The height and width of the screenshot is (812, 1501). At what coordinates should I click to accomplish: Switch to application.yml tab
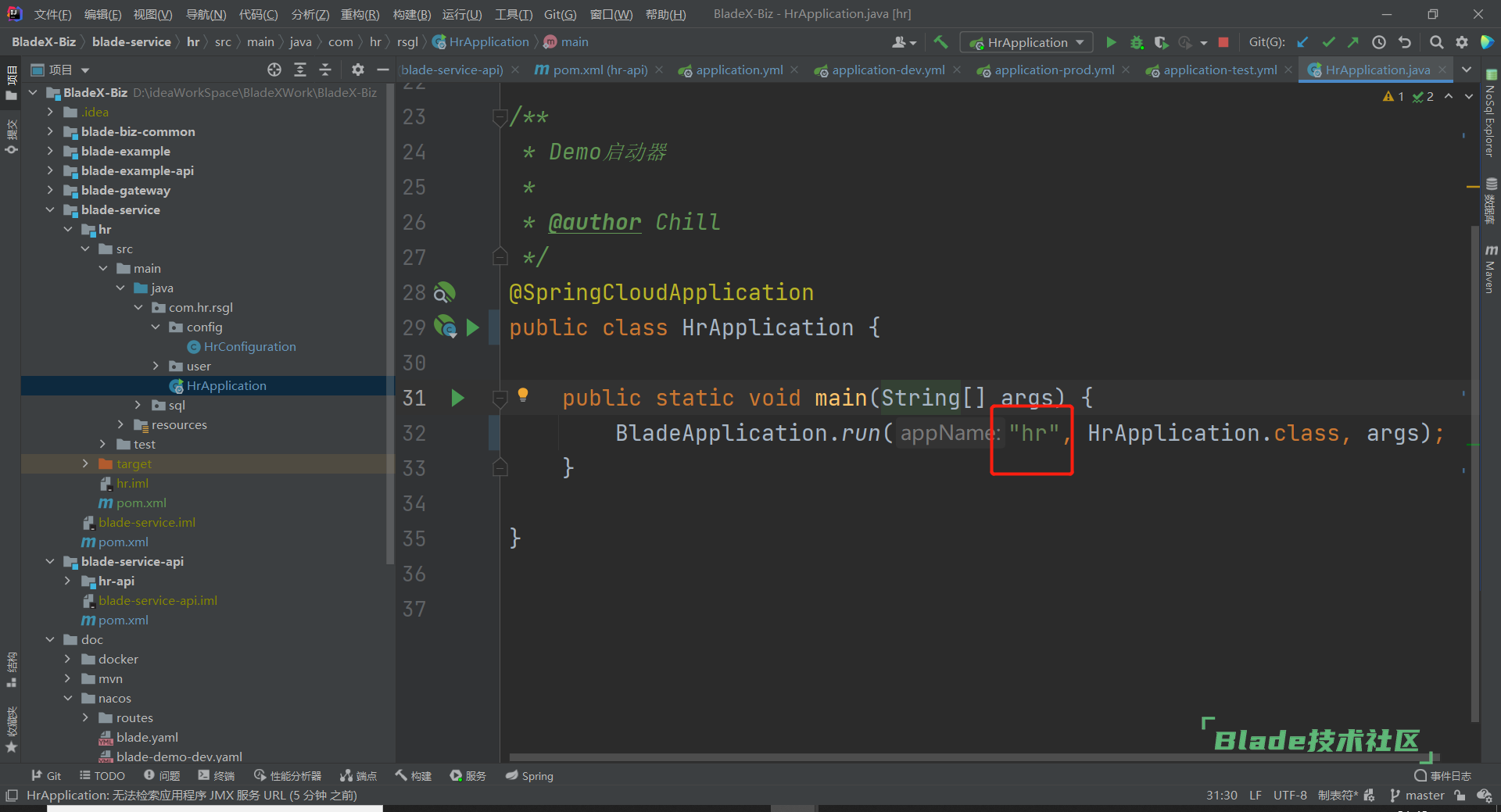click(x=739, y=70)
